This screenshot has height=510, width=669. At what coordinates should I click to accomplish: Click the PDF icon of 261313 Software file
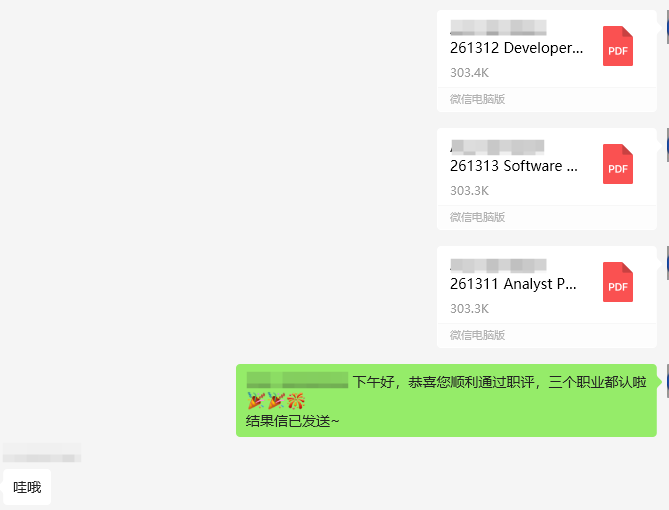[618, 164]
